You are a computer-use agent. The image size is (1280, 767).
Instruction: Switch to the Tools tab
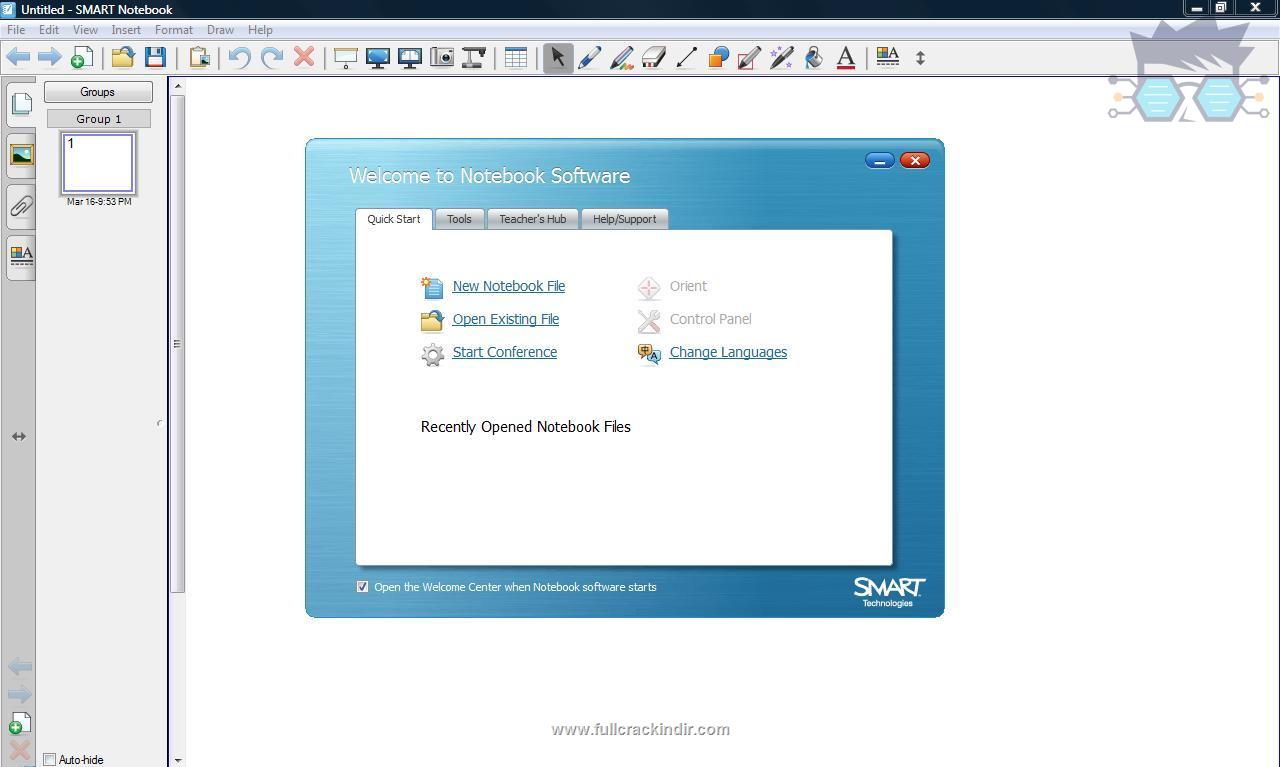(459, 219)
